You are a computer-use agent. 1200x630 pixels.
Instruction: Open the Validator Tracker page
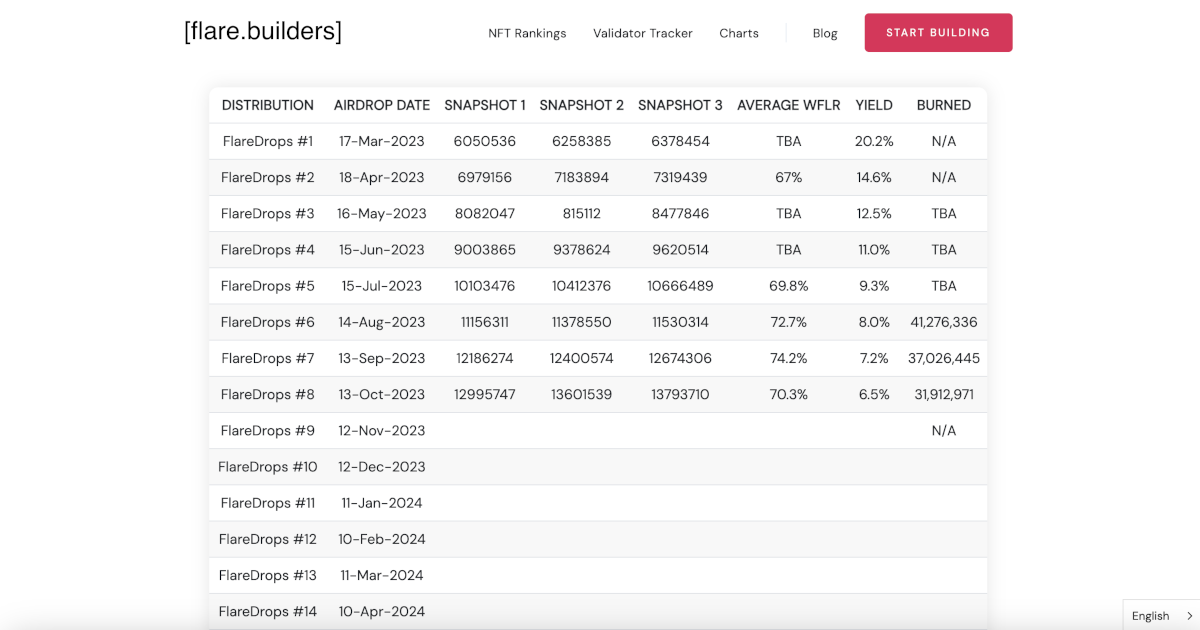point(643,33)
